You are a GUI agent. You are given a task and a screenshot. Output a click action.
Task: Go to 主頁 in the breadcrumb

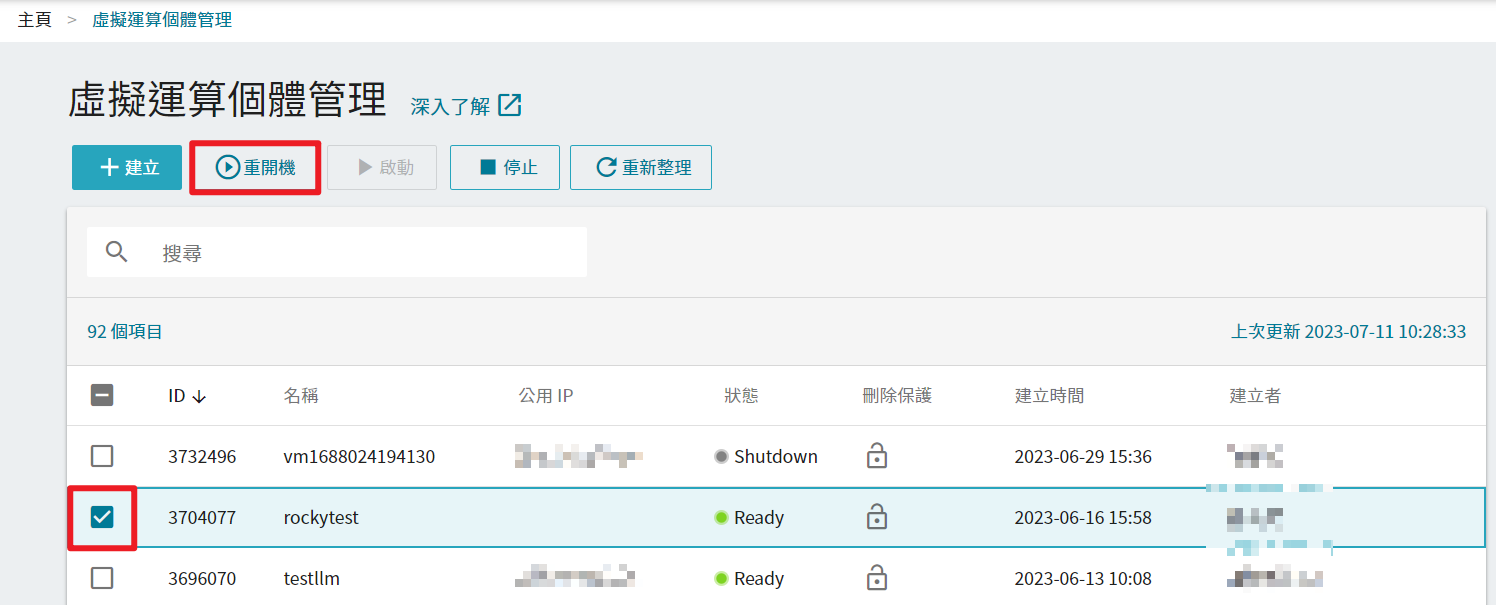pyautogui.click(x=35, y=19)
